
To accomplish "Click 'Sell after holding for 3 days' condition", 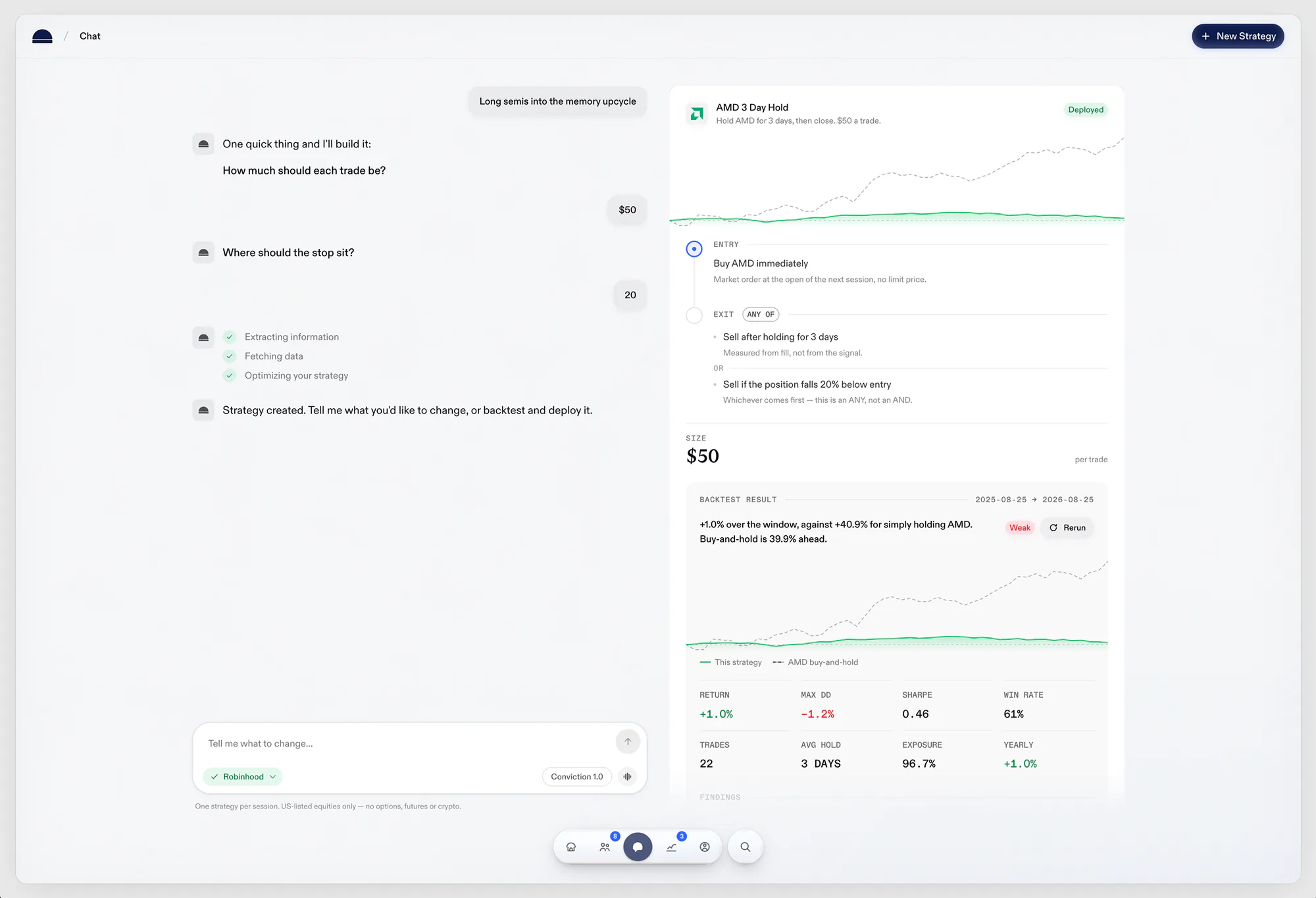I will (780, 337).
